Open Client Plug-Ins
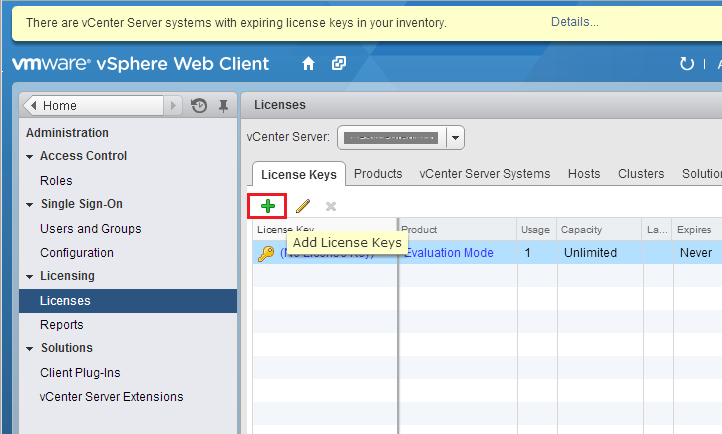Image resolution: width=722 pixels, height=434 pixels. [x=80, y=372]
